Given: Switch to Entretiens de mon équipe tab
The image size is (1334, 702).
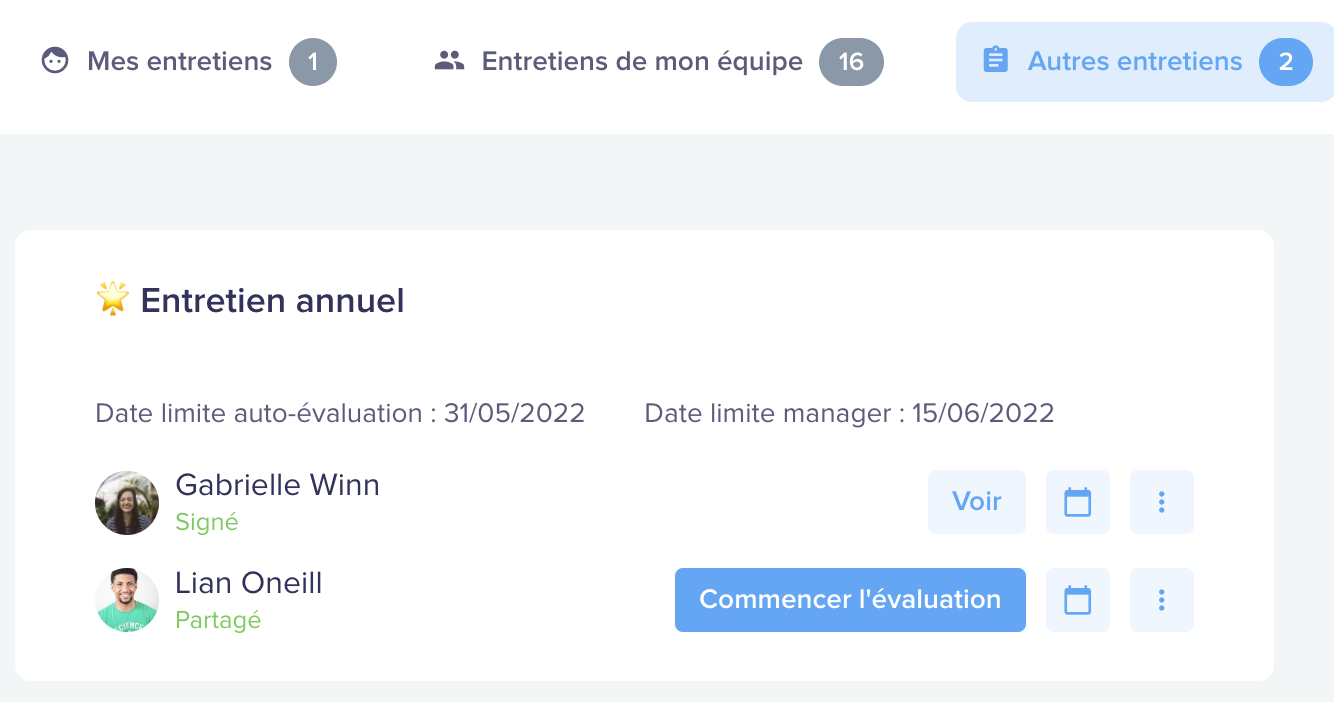Looking at the screenshot, I should [x=659, y=62].
